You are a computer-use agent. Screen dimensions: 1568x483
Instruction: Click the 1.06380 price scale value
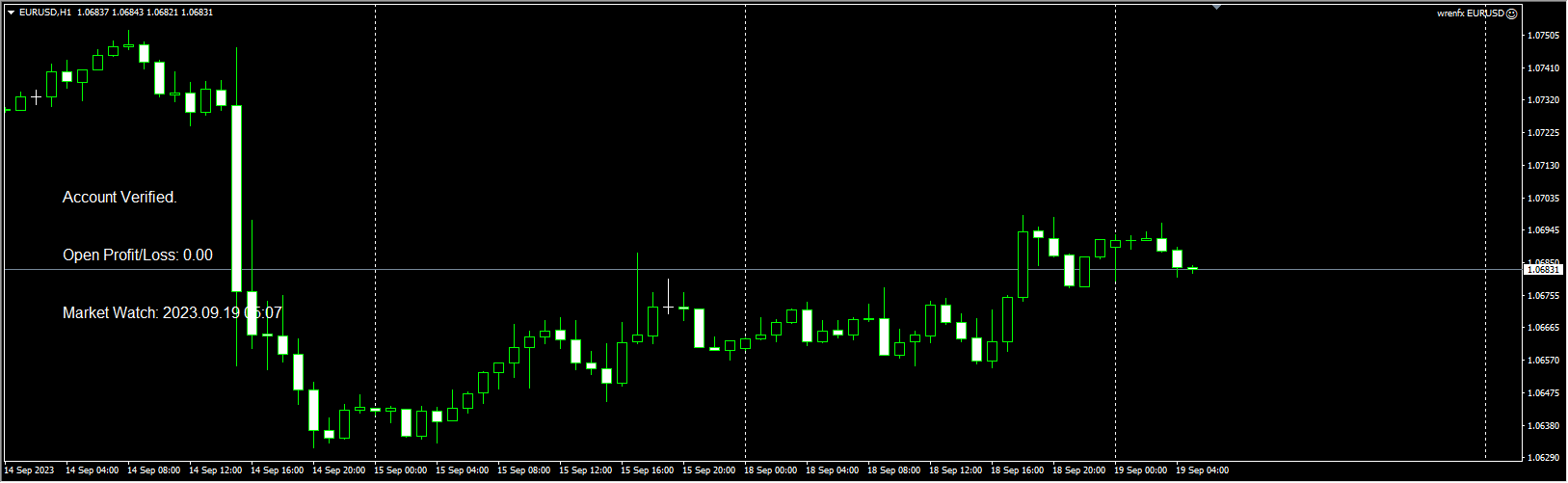pos(1544,426)
